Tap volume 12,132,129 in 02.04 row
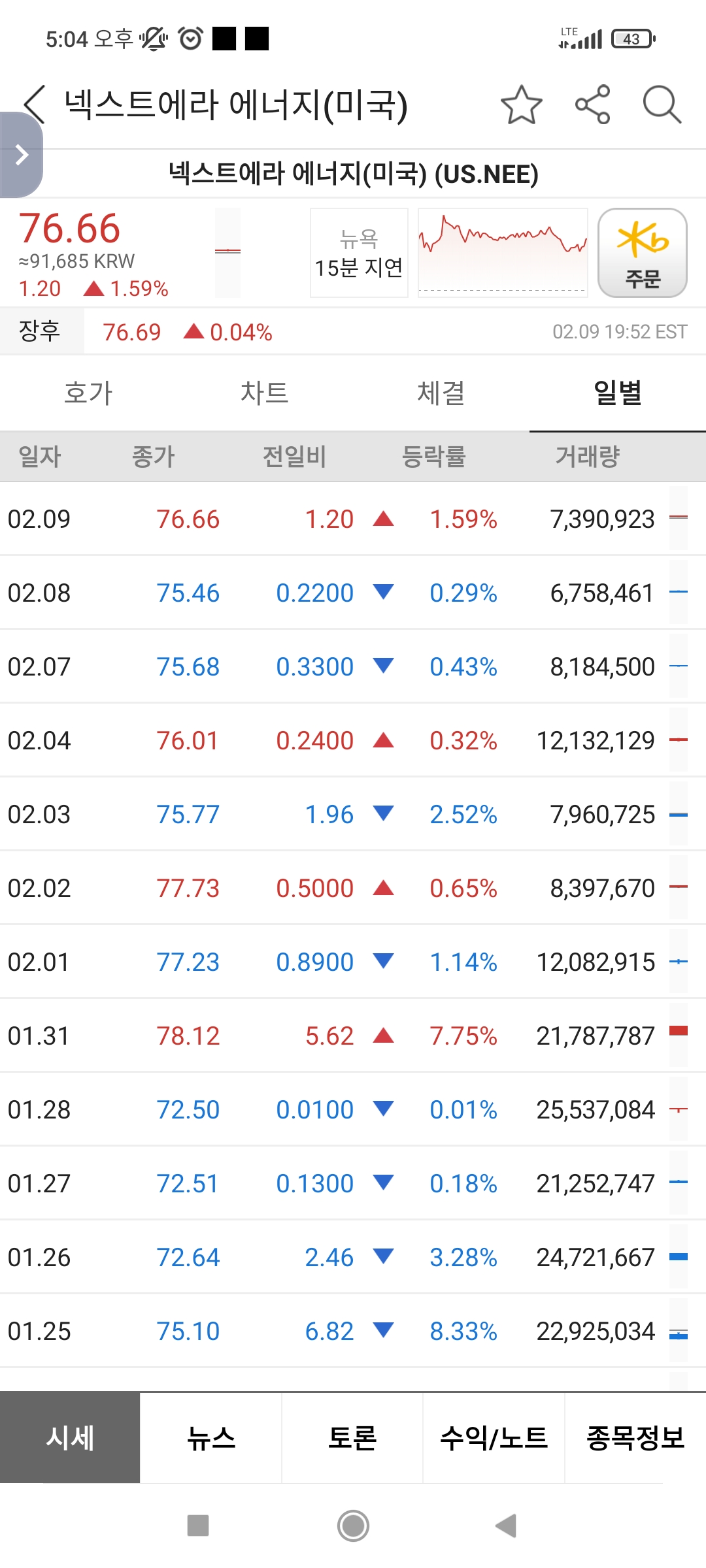The height and width of the screenshot is (1568, 706). [596, 740]
